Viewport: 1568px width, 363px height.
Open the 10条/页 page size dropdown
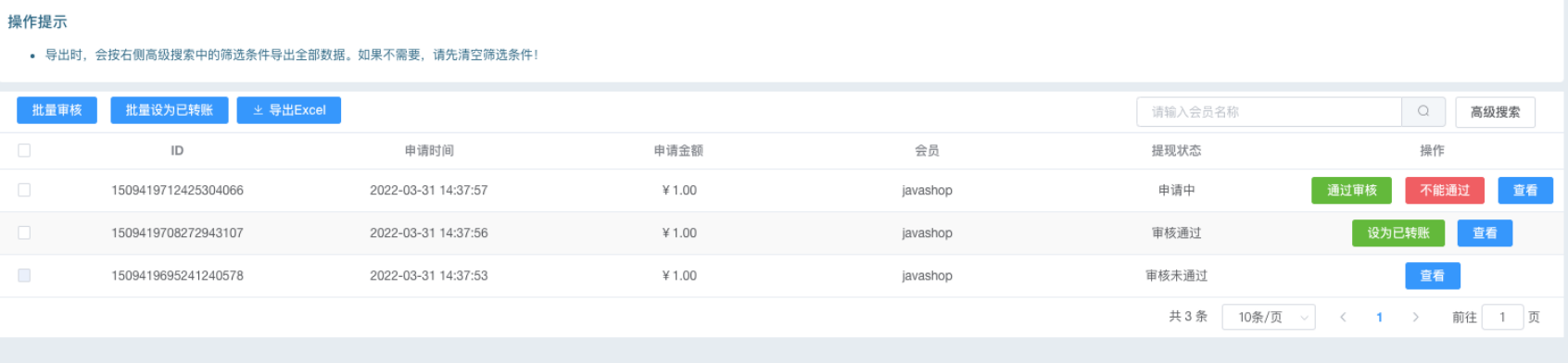coord(1269,317)
